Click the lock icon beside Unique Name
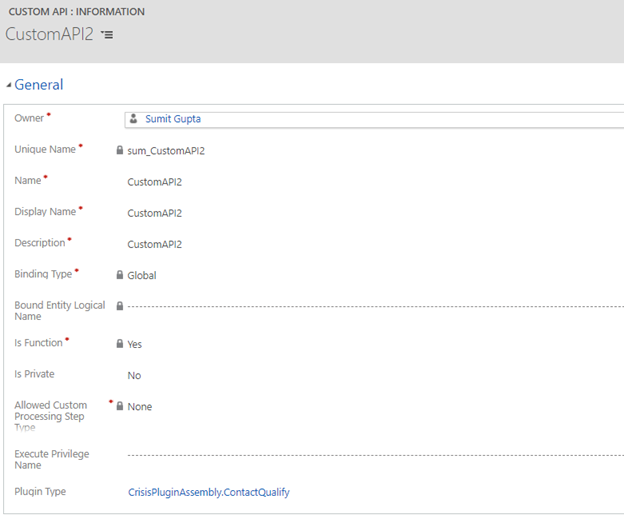Image resolution: width=624 pixels, height=515 pixels. (120, 150)
